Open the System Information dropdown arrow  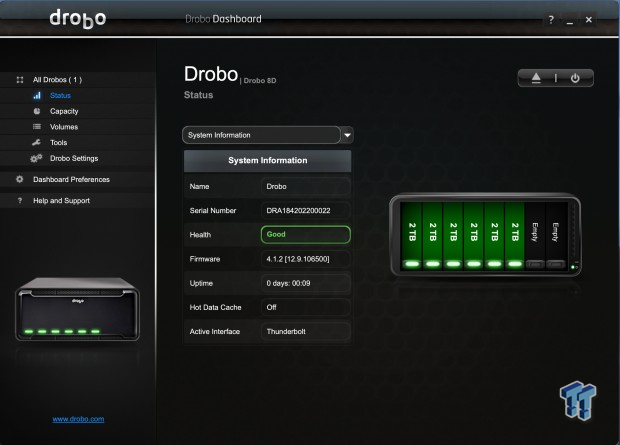click(347, 135)
